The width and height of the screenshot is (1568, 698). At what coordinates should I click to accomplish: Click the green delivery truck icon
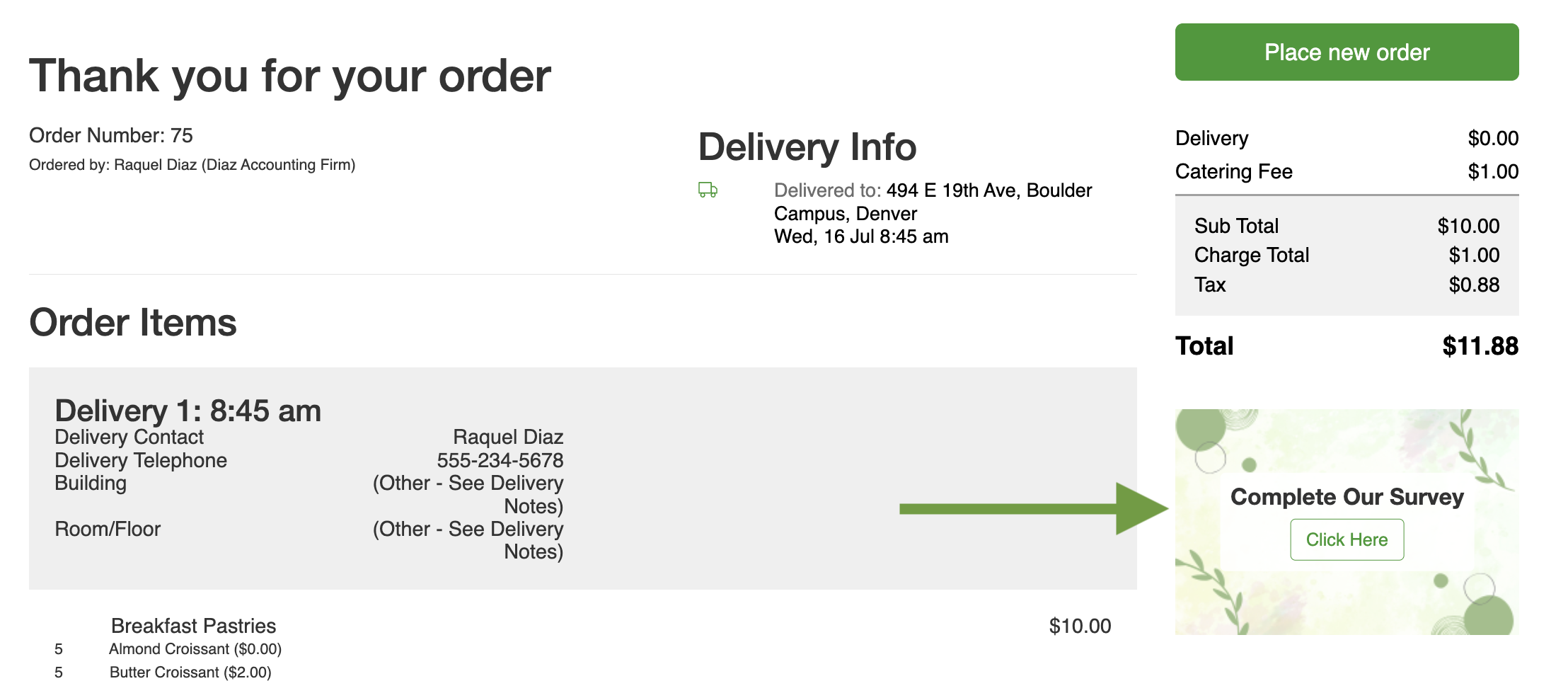(708, 190)
